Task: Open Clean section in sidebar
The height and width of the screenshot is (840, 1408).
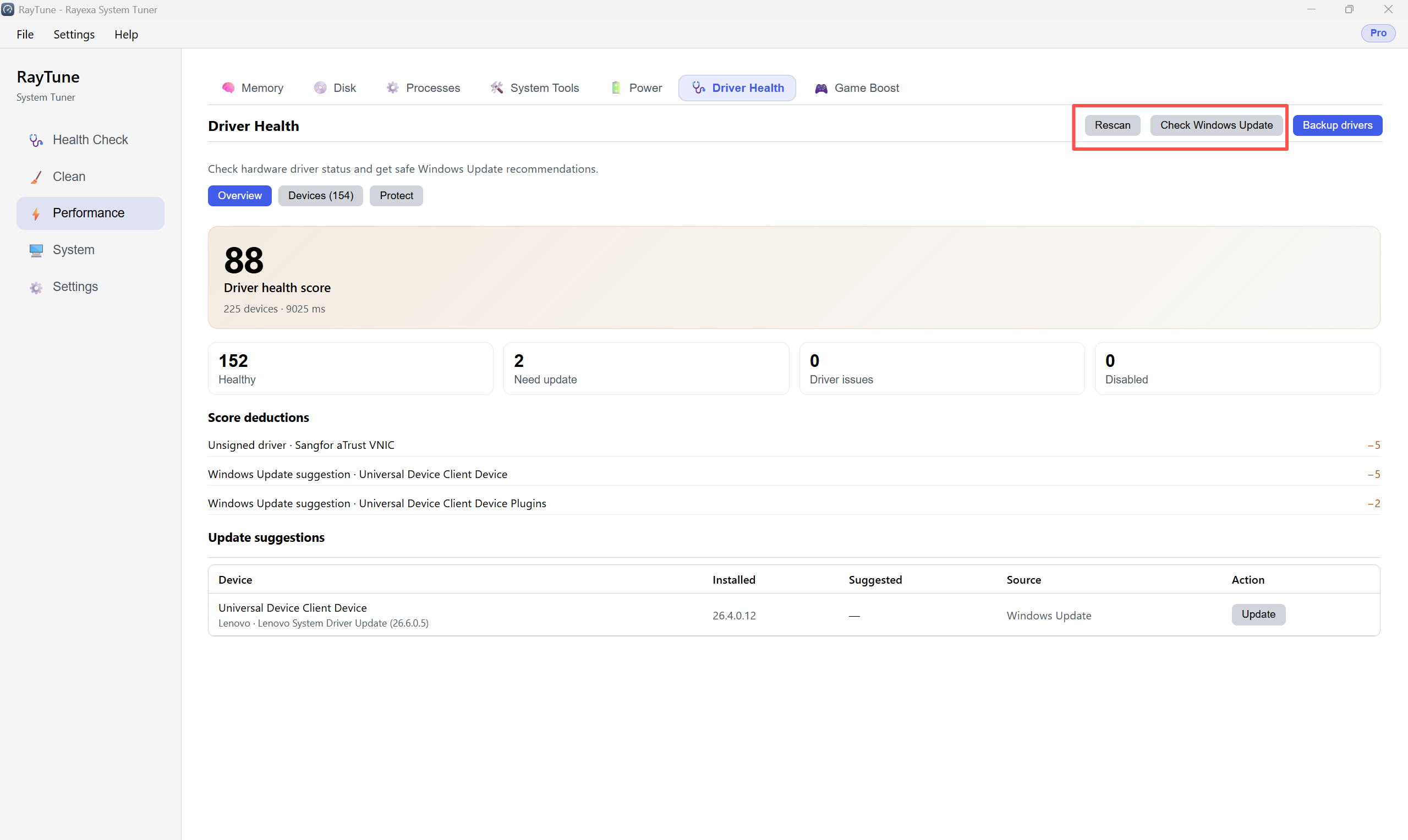Action: [x=91, y=177]
